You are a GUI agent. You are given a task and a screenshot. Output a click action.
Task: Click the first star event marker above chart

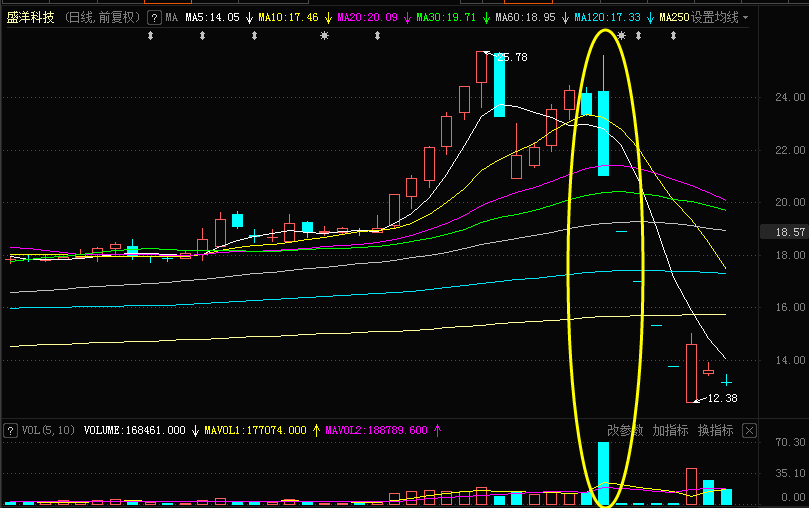tap(325, 36)
